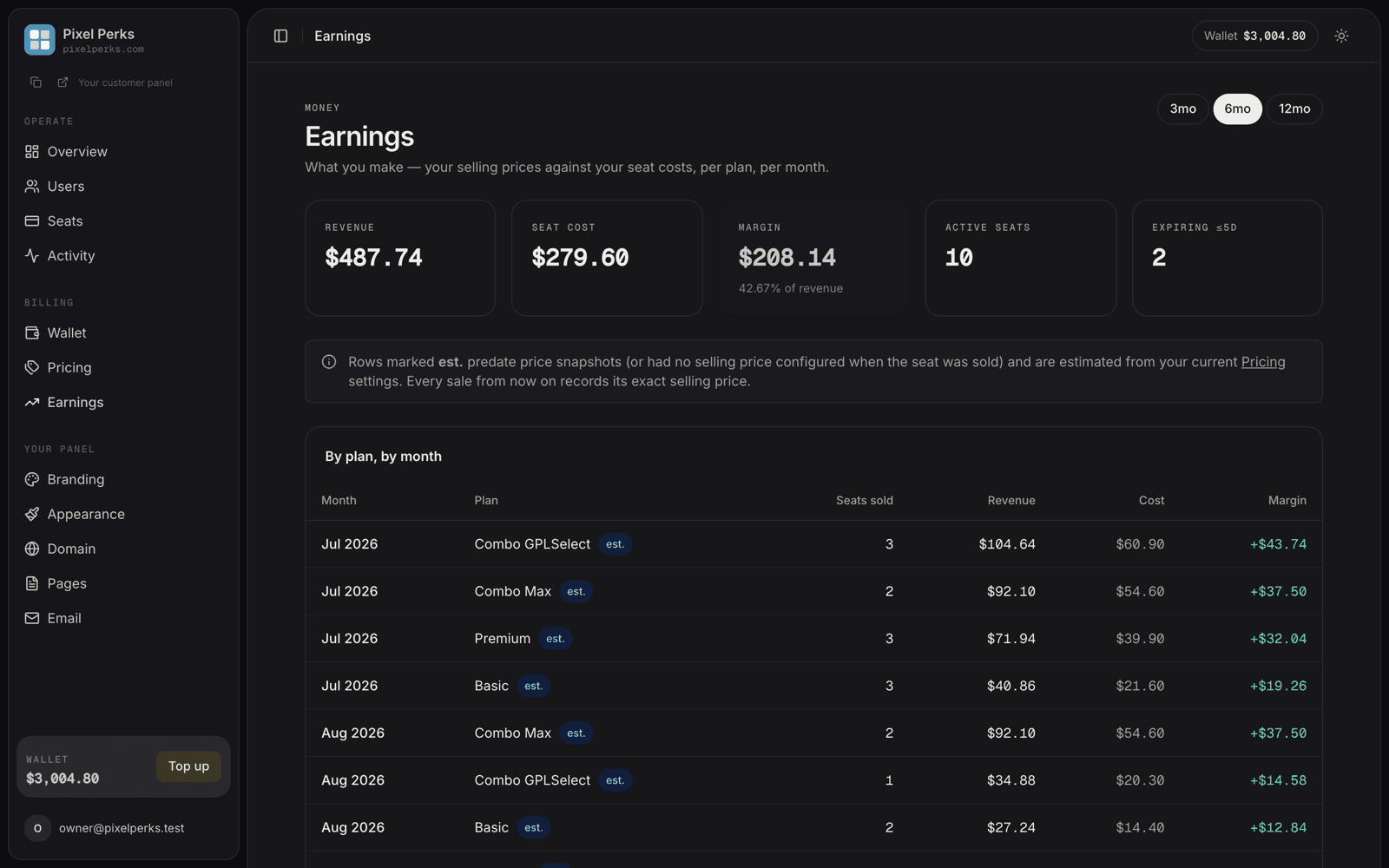Click the Expiring ≤5D card
The height and width of the screenshot is (868, 1389).
[1227, 258]
